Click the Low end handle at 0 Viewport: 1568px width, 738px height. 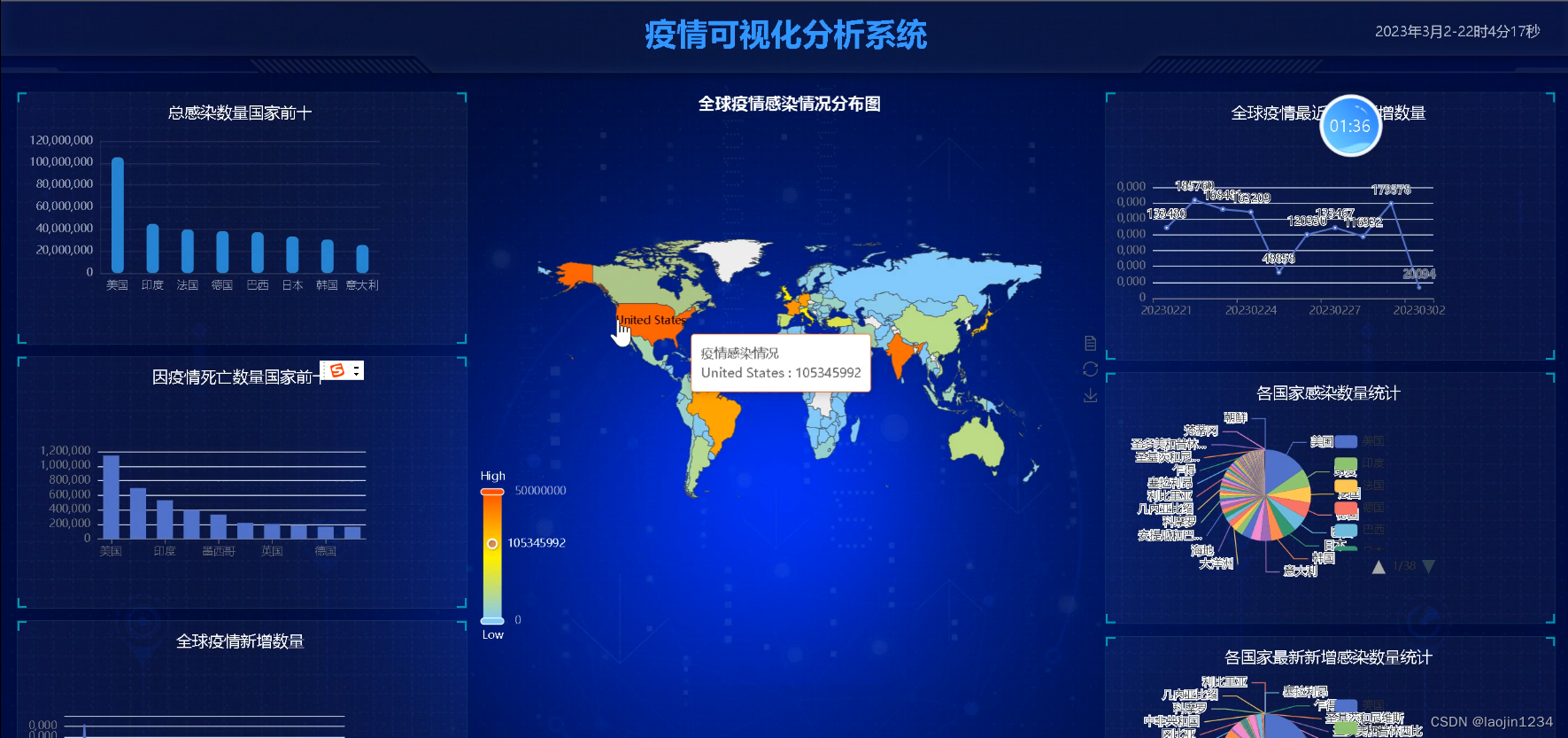(x=492, y=620)
